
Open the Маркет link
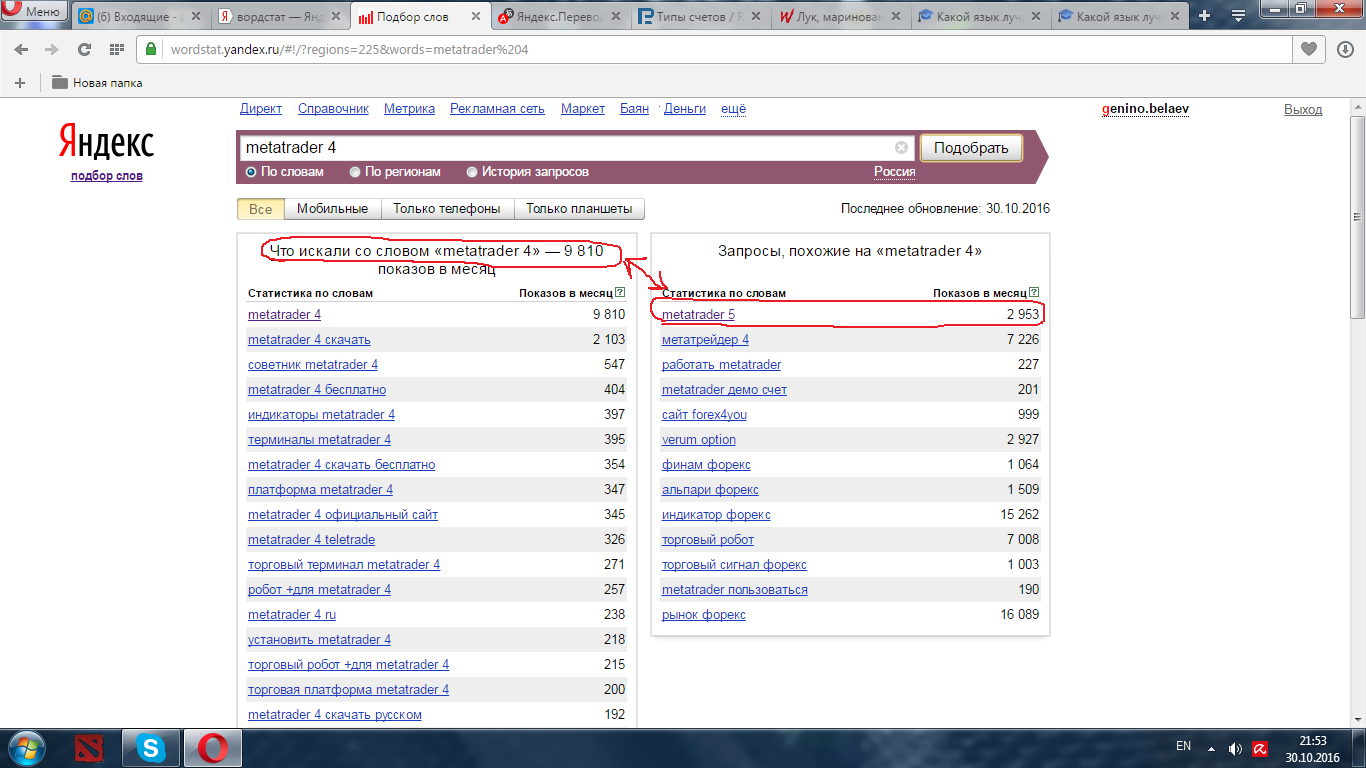coord(583,109)
